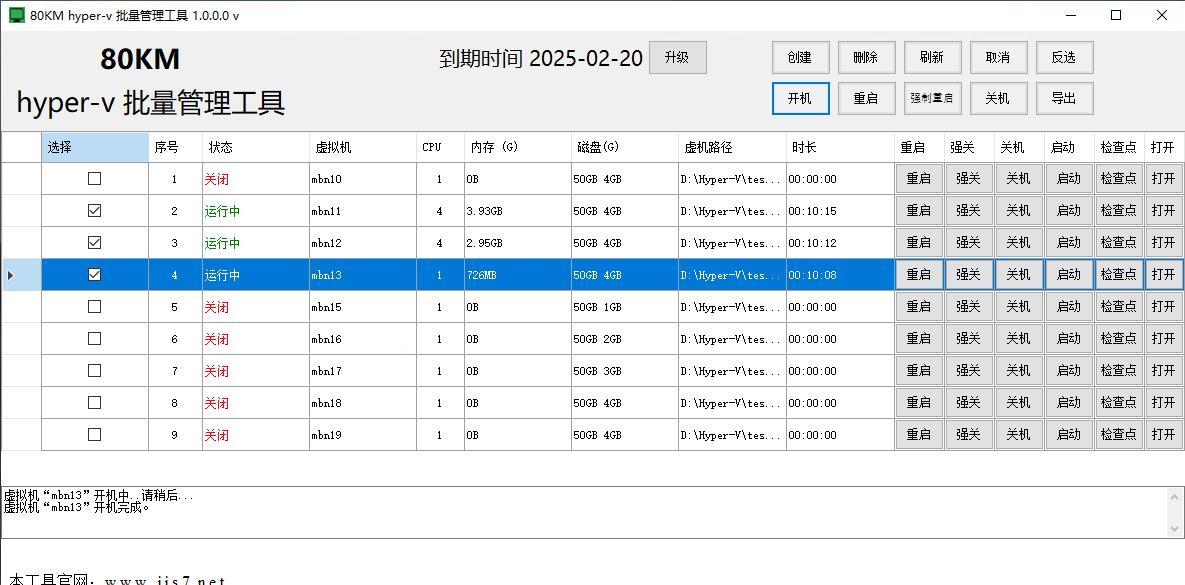Click the 内存 (G) column header

518,147
